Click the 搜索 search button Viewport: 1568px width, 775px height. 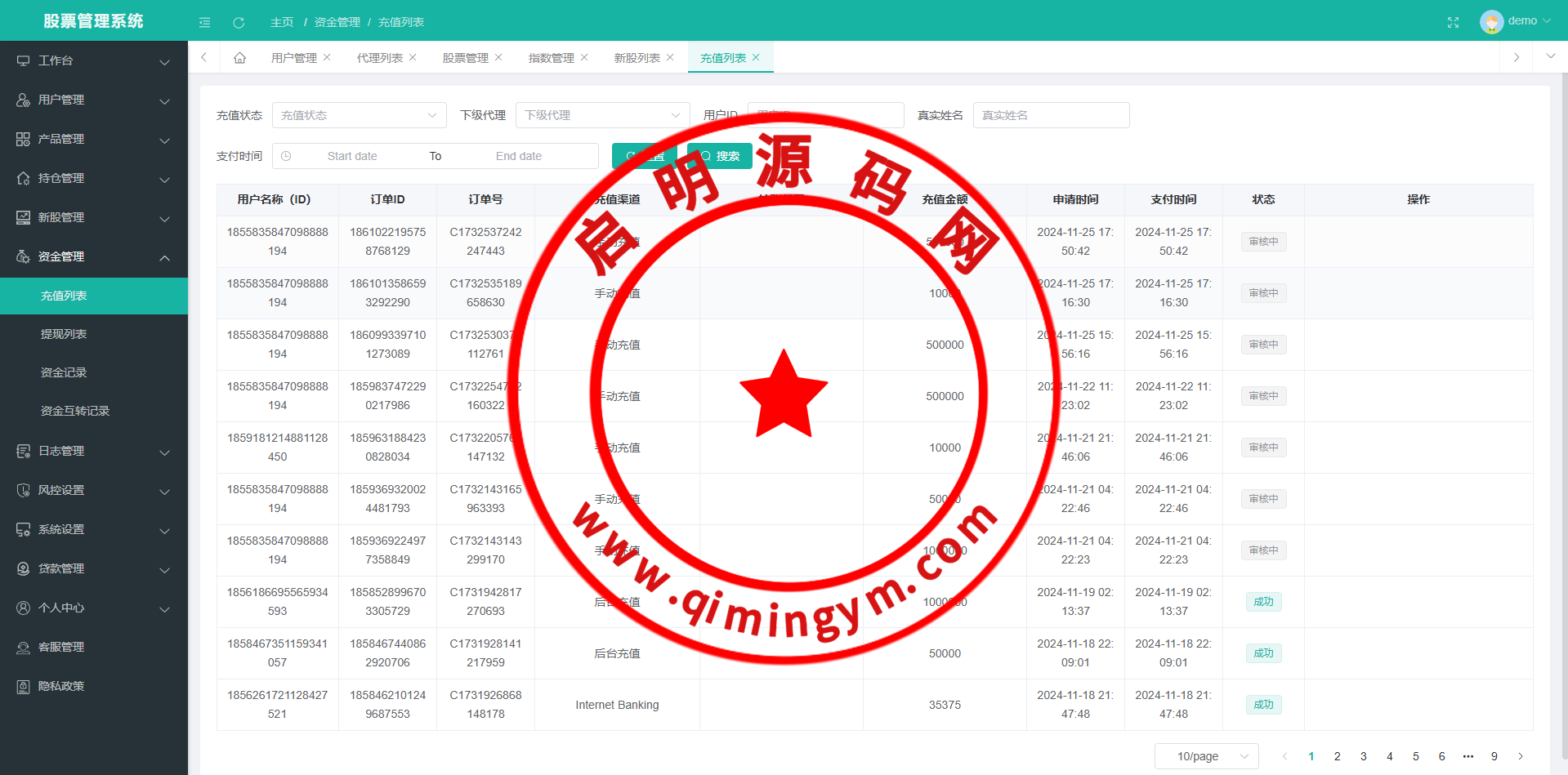(720, 156)
